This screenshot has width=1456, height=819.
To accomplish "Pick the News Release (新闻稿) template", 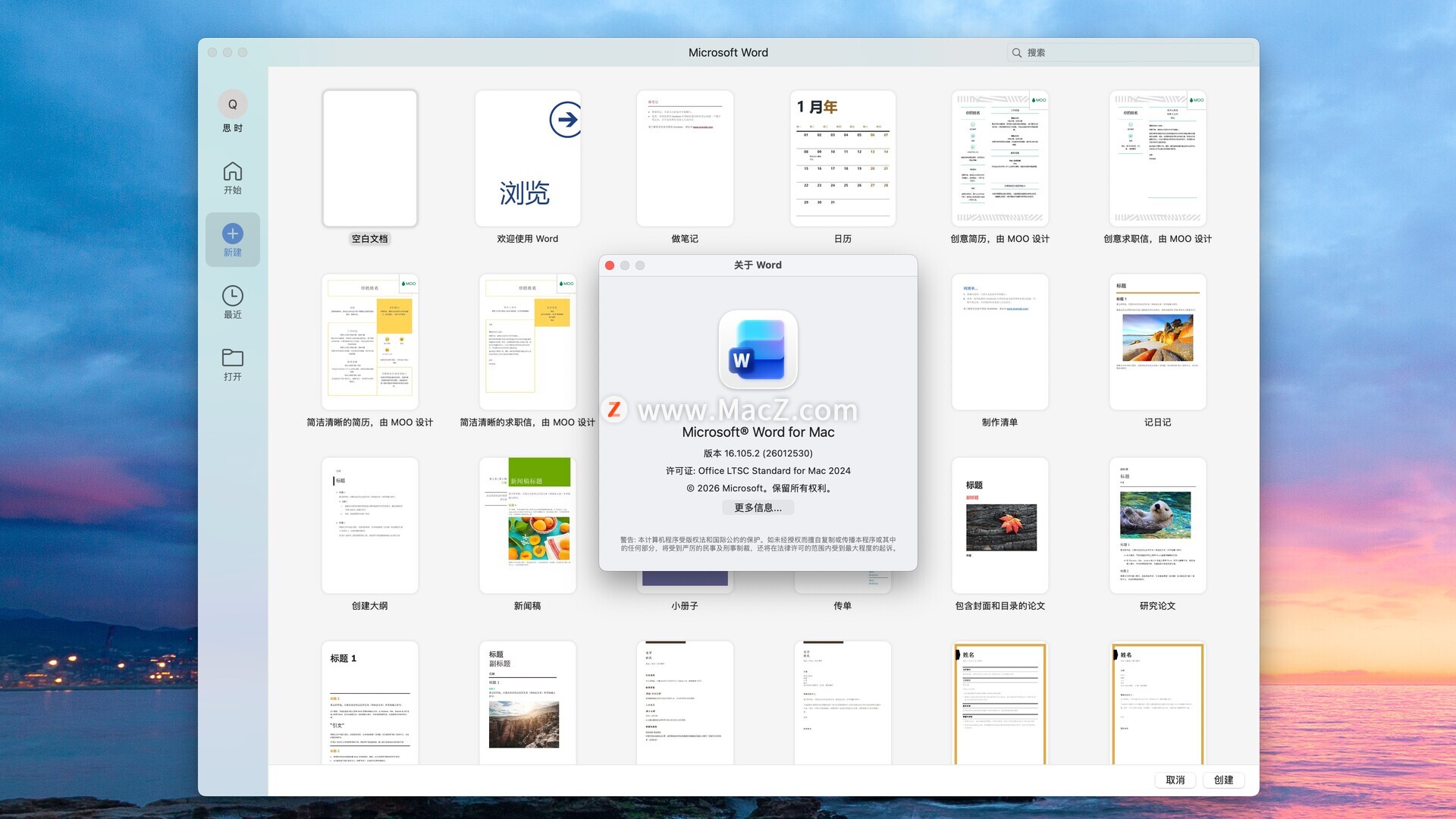I will tap(528, 525).
